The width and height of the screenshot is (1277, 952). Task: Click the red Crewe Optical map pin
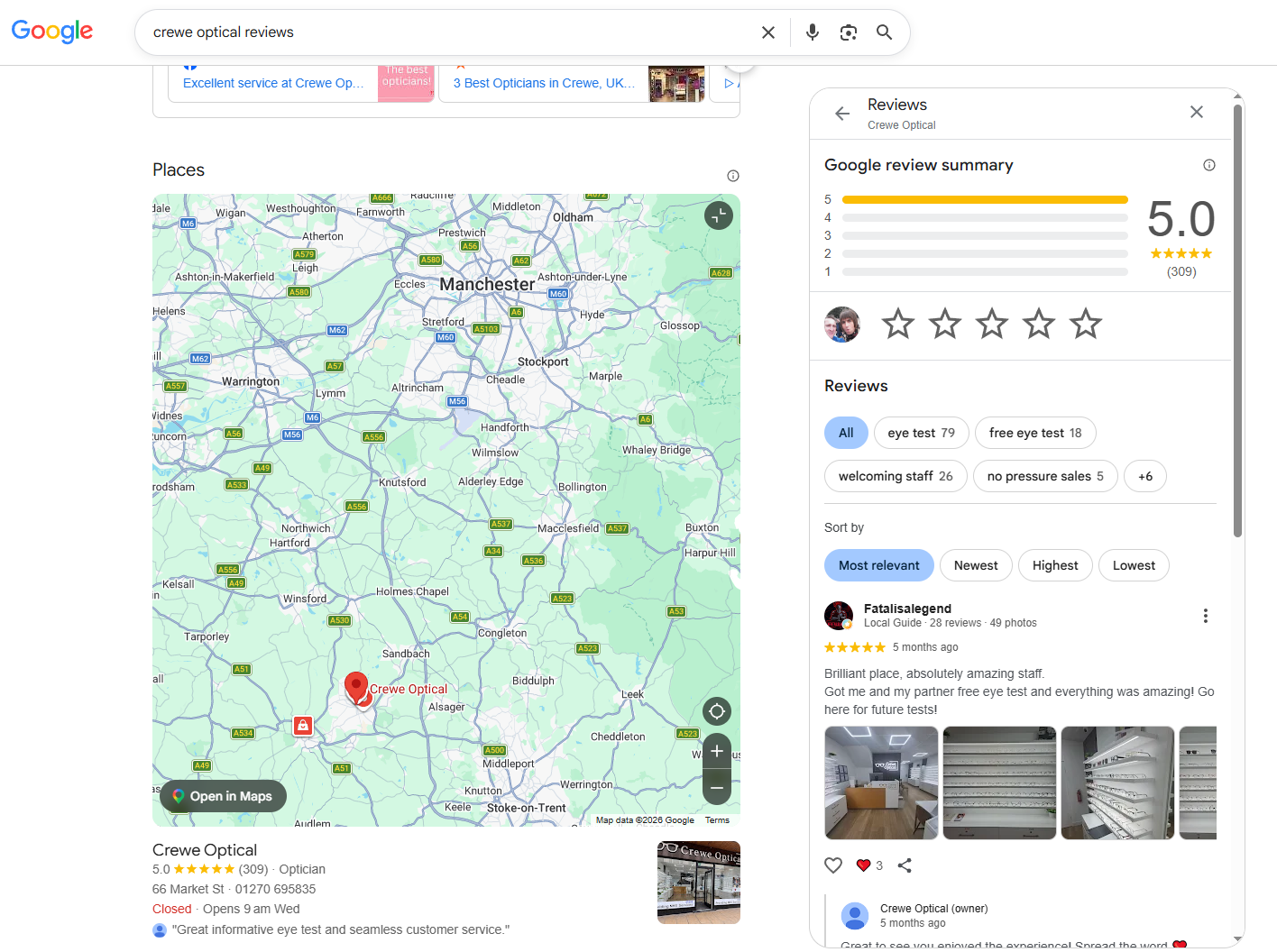point(356,687)
